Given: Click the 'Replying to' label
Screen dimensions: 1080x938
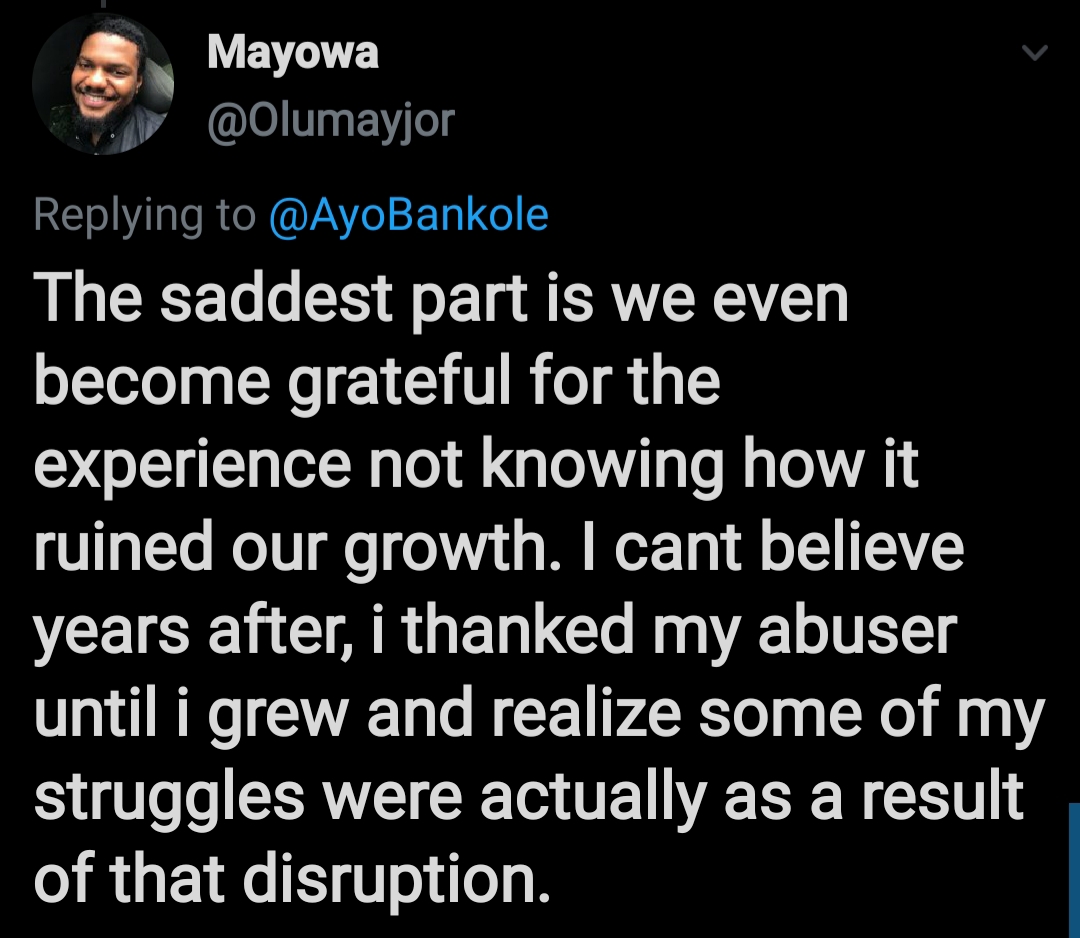Looking at the screenshot, I should (145, 216).
